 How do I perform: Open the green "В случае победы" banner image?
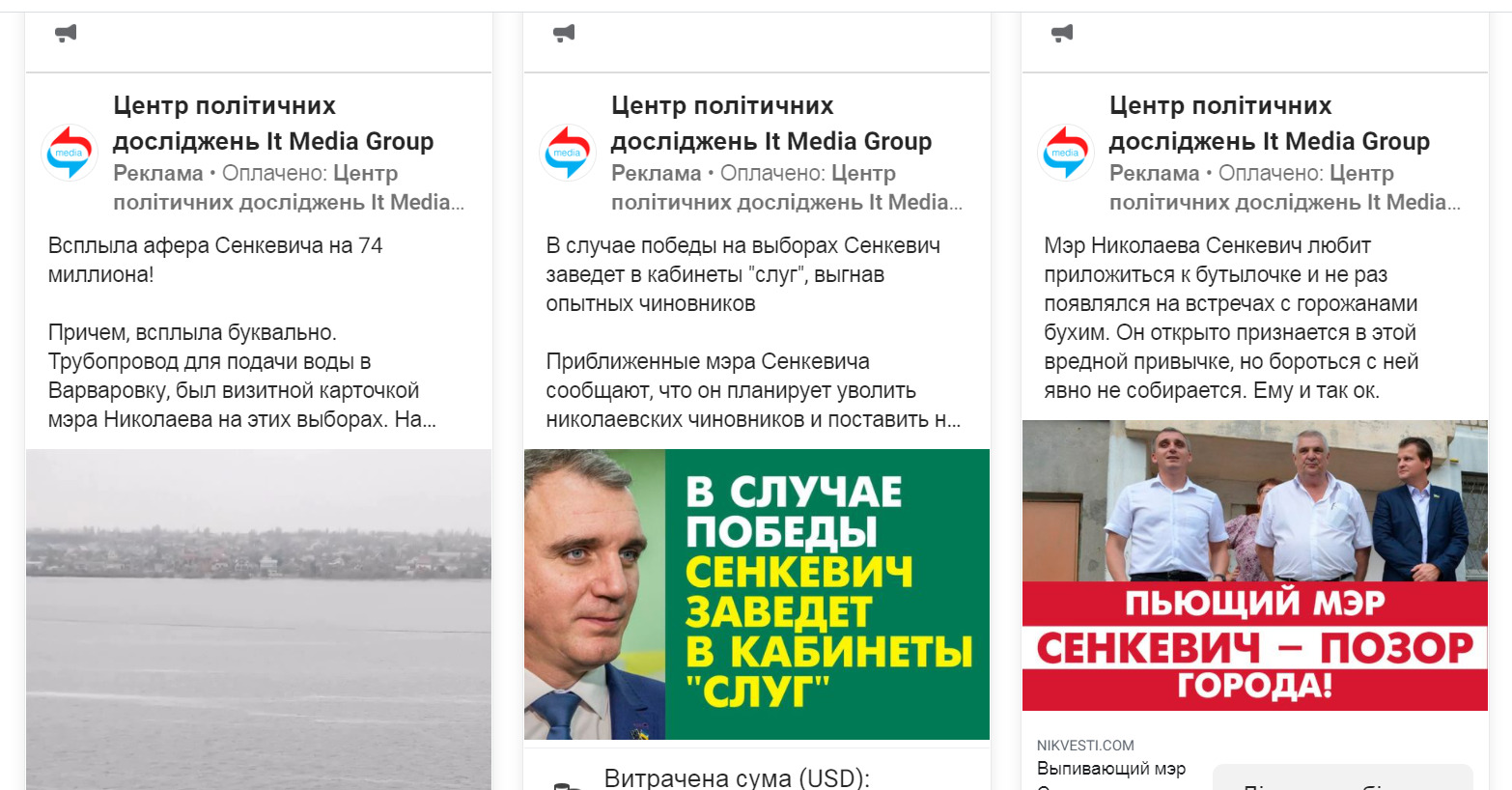pyautogui.click(x=757, y=594)
